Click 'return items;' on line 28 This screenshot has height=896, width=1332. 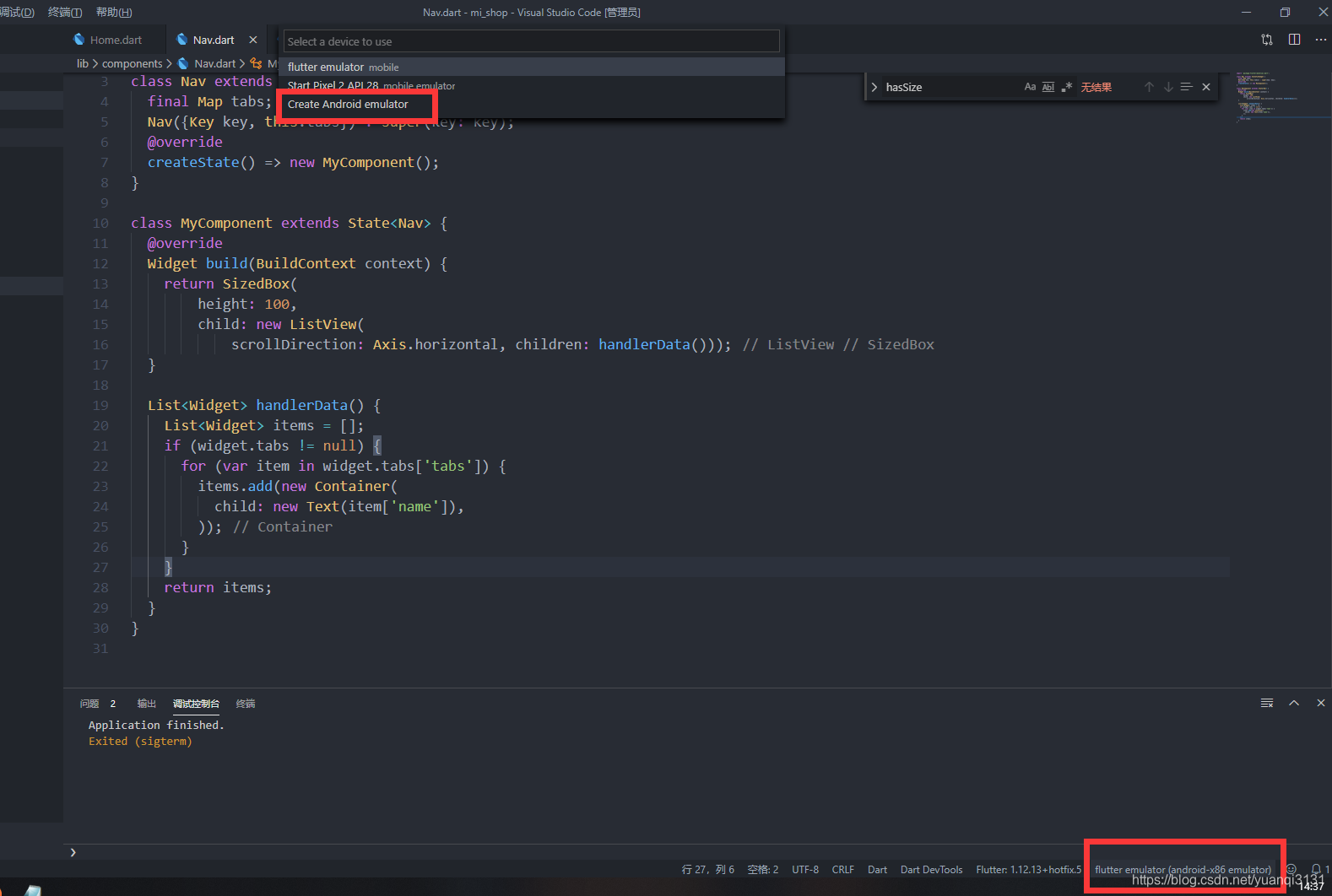218,587
